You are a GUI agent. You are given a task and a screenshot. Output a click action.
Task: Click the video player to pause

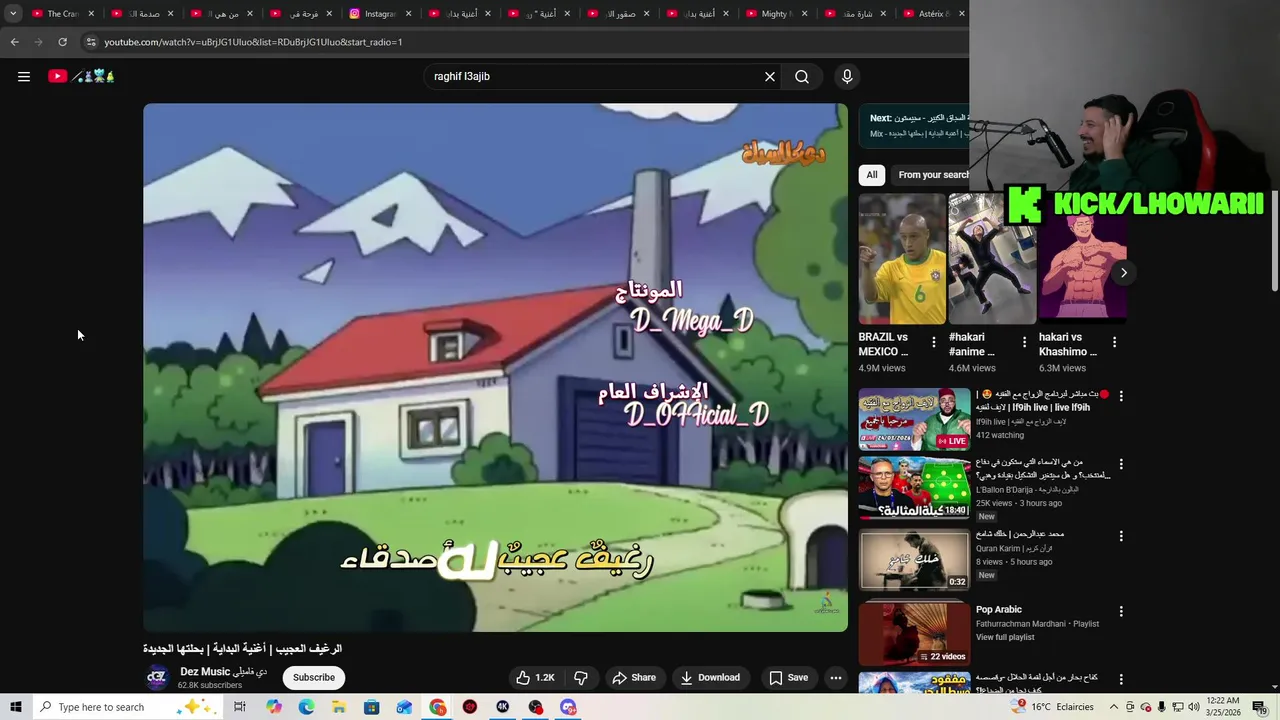coord(495,367)
